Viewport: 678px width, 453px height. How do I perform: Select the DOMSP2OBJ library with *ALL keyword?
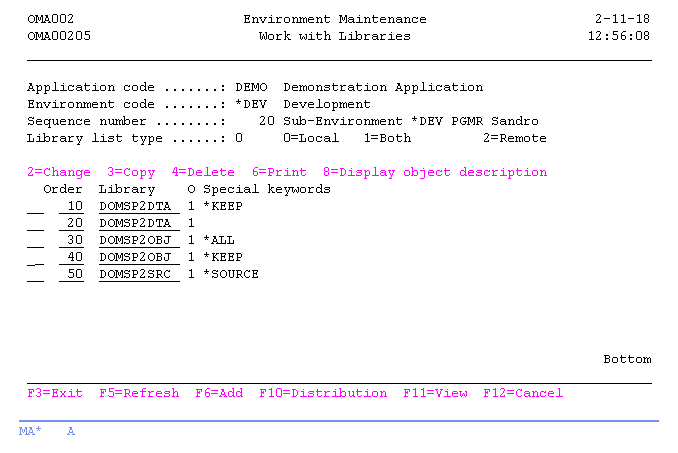coord(135,240)
